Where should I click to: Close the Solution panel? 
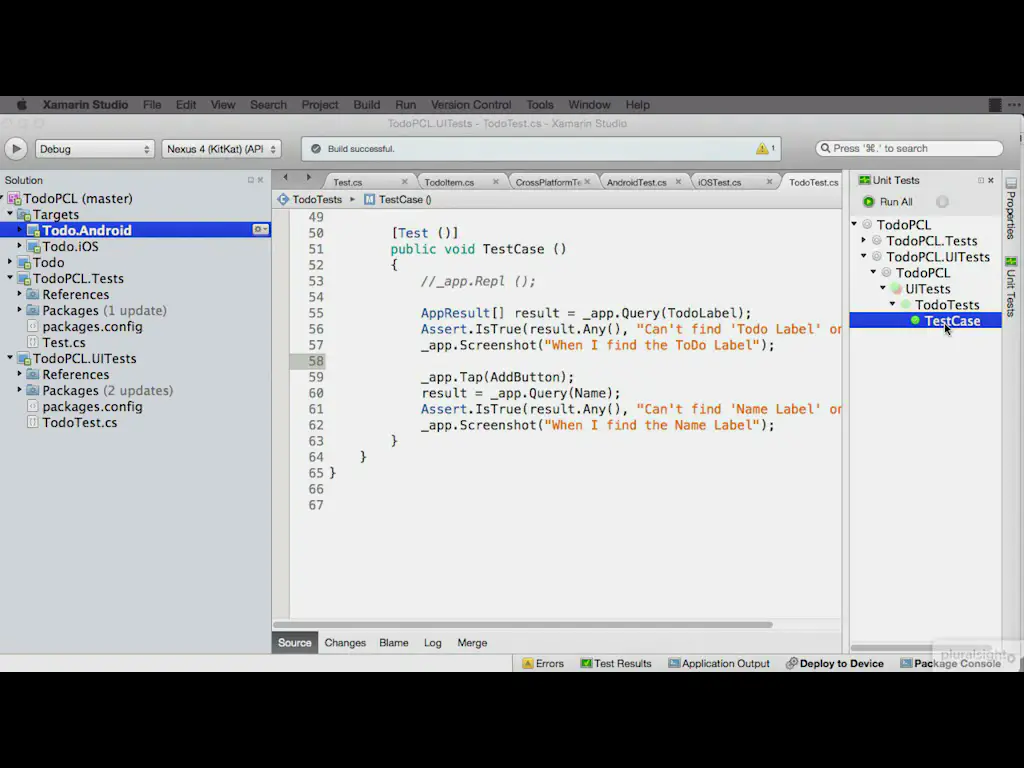[x=261, y=180]
